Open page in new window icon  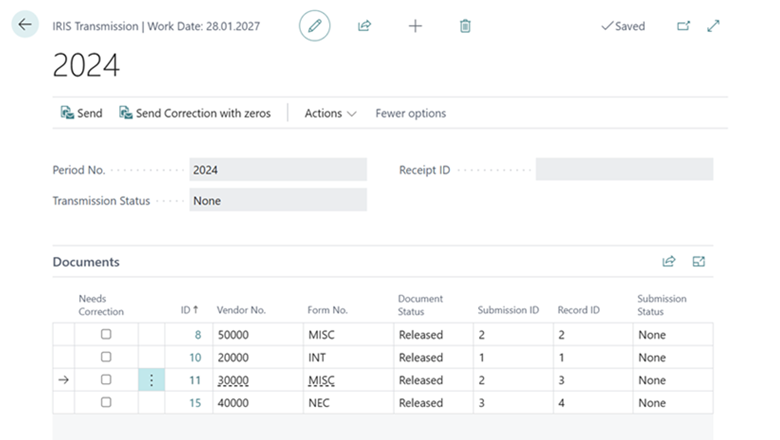pos(684,26)
